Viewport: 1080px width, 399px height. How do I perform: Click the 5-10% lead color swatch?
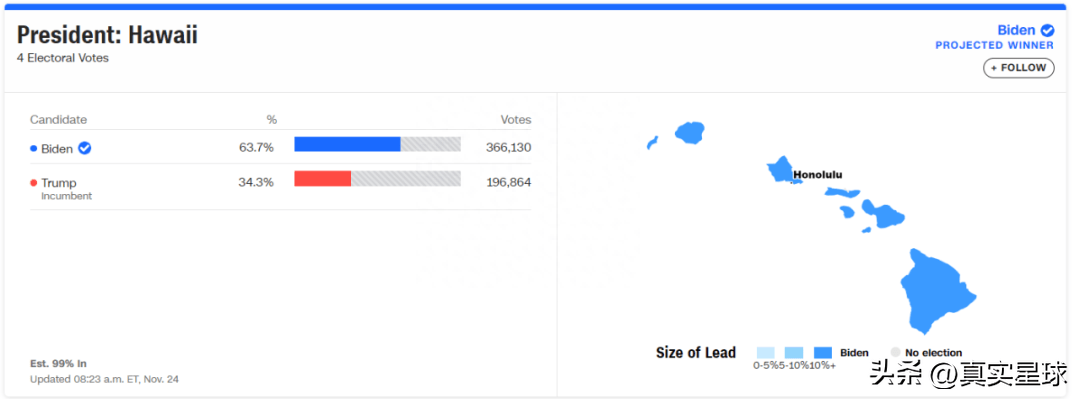coord(793,352)
